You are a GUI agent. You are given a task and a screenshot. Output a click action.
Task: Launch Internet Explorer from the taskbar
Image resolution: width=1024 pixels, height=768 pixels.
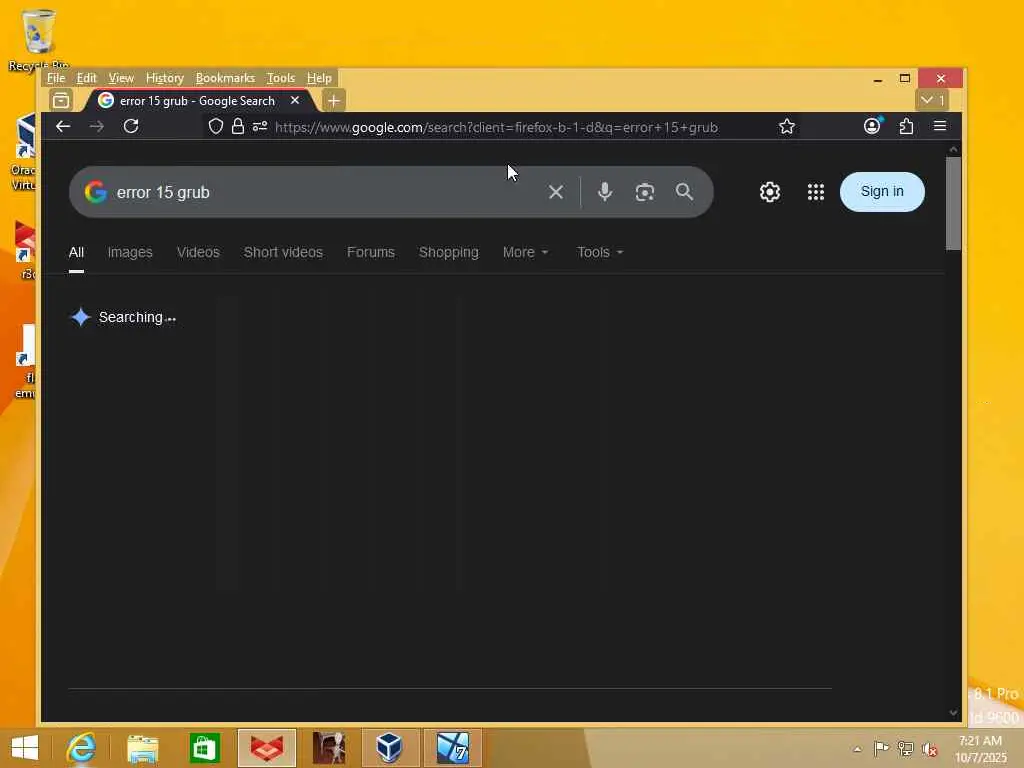point(81,748)
